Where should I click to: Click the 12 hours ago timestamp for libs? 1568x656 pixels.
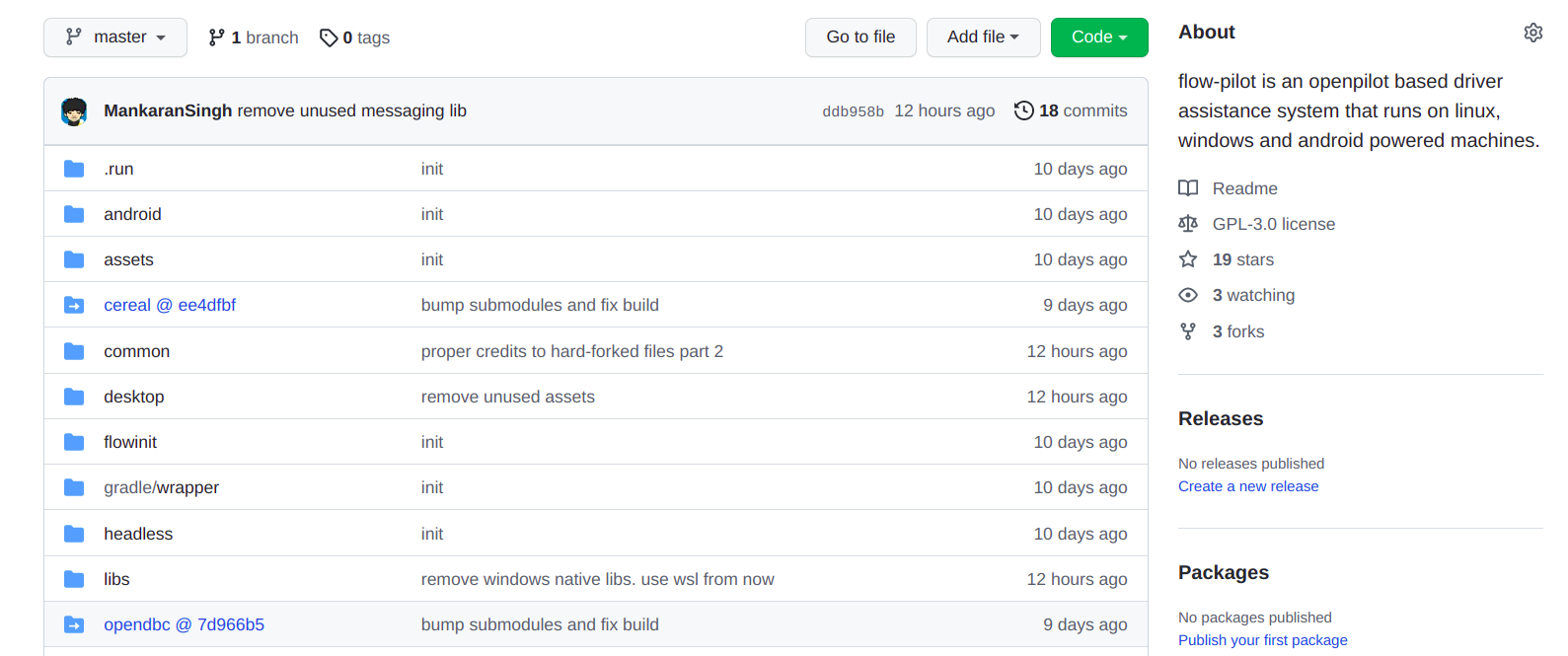[x=1077, y=579]
